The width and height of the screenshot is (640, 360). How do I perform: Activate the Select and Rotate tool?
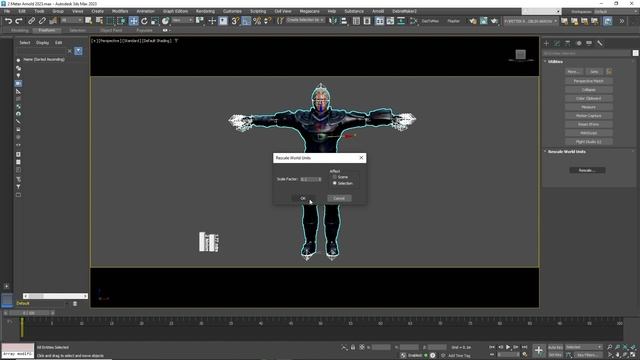point(144,21)
